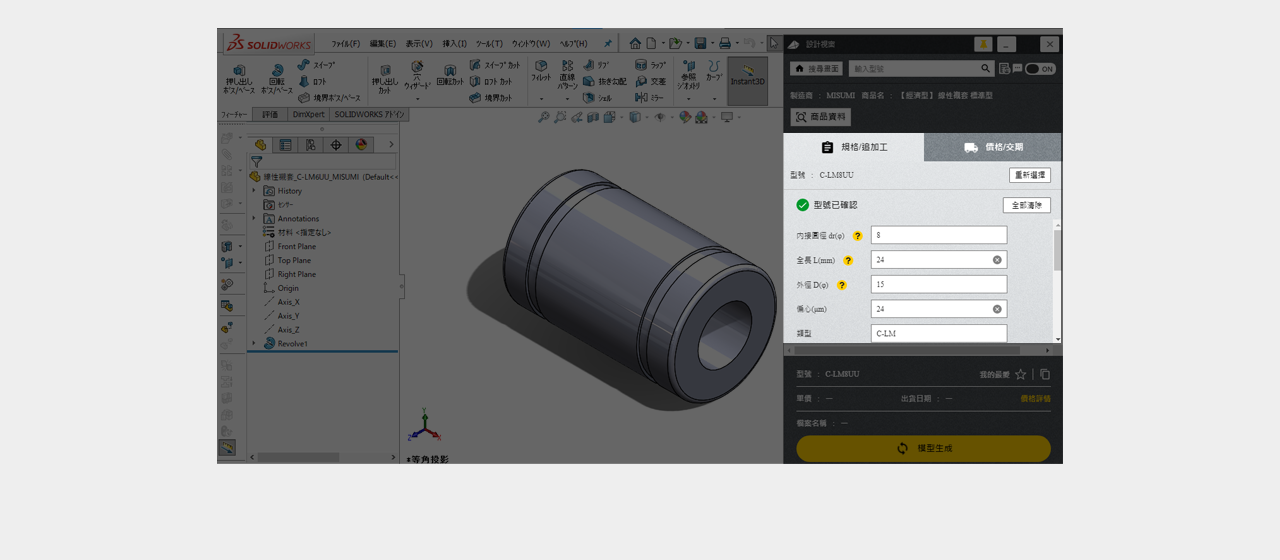Viewport: 1280px width, 560px height.
Task: Click the 外徑 D(φ) input field
Action: click(938, 285)
